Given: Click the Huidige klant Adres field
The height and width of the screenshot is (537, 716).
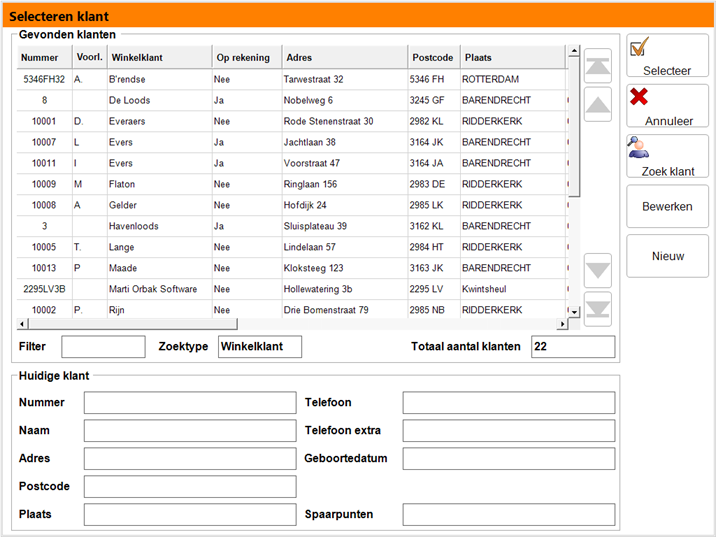Looking at the screenshot, I should click(190, 458).
